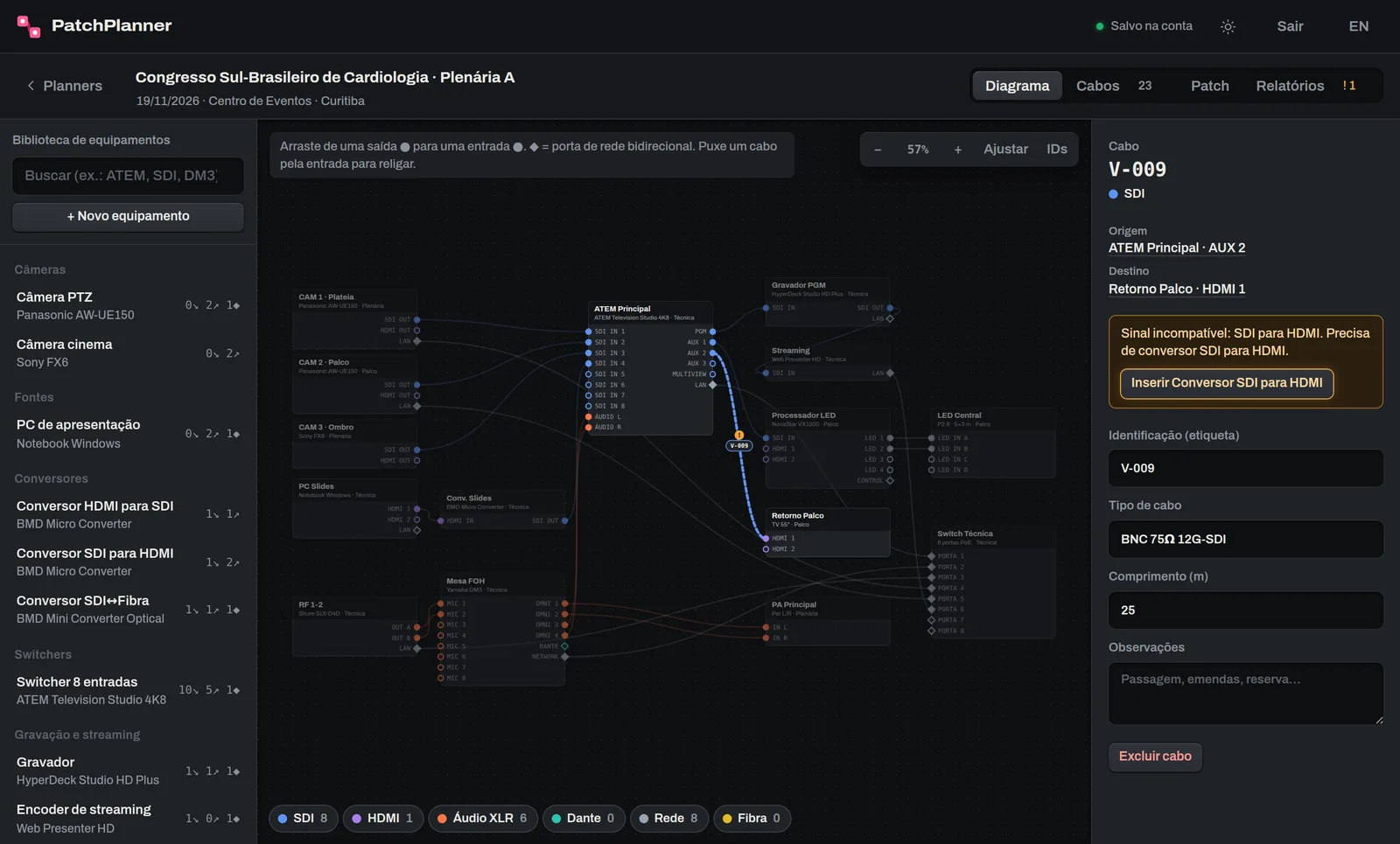Click the PatchPlanner logo icon
The height and width of the screenshot is (844, 1400).
click(x=29, y=26)
